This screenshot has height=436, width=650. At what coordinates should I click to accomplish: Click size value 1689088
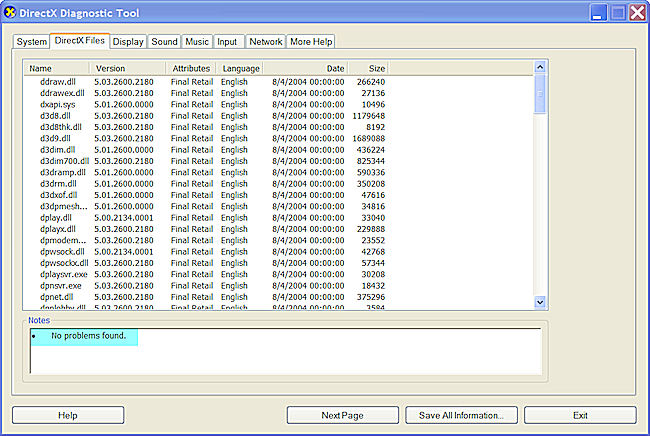tap(369, 138)
